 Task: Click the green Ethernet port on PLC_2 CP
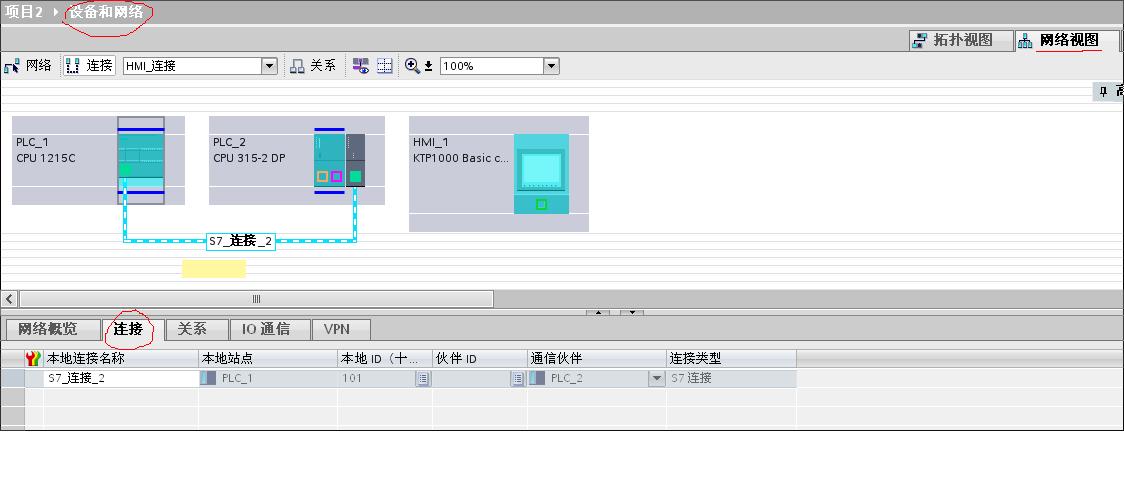click(x=355, y=176)
